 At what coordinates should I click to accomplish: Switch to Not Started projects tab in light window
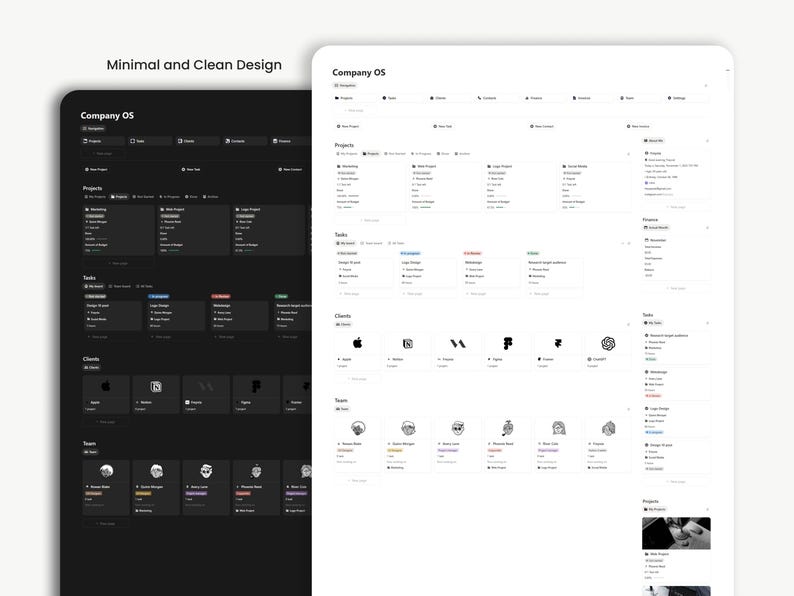coord(395,153)
